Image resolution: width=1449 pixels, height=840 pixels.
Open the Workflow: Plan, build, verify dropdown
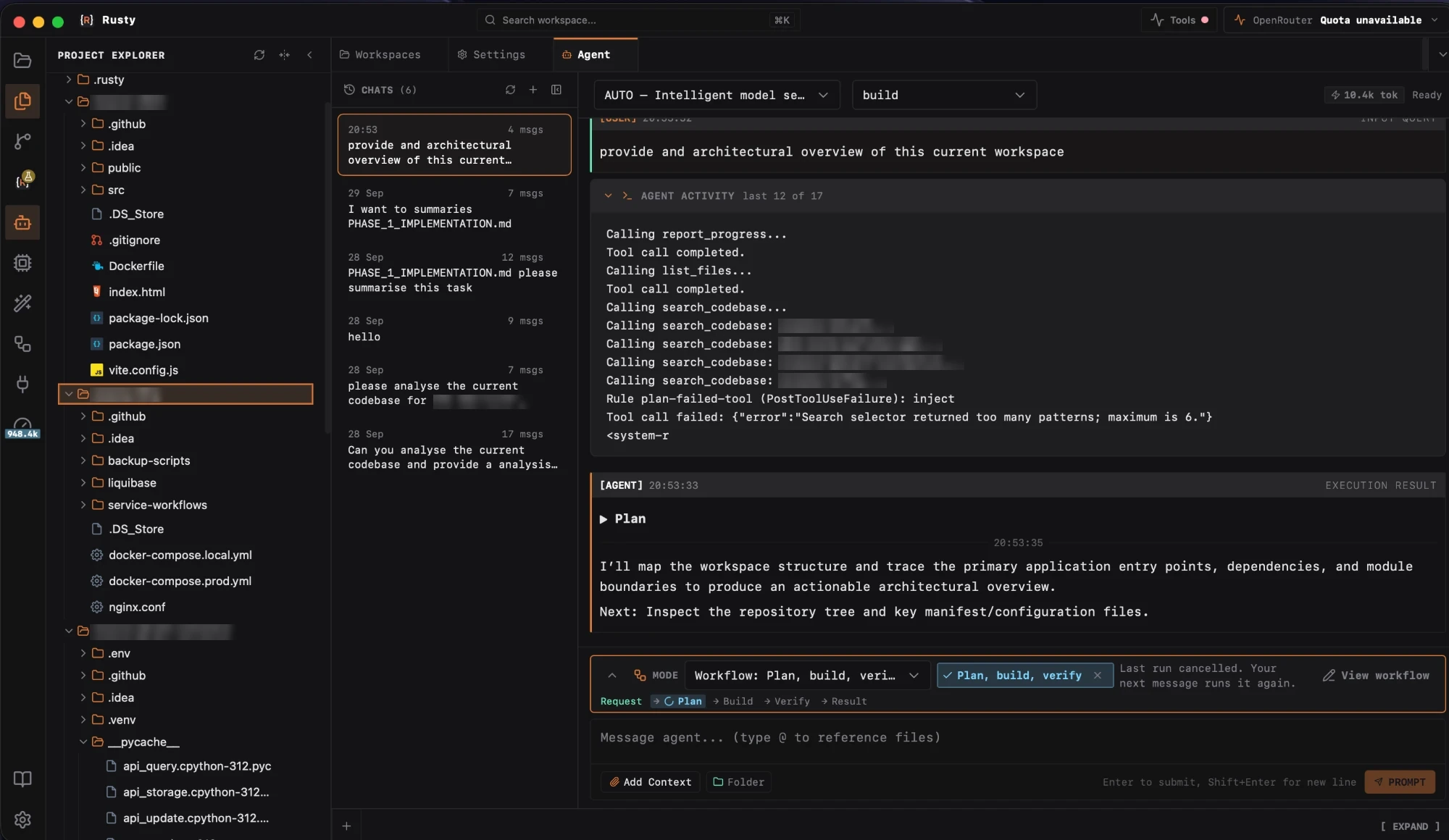[806, 676]
